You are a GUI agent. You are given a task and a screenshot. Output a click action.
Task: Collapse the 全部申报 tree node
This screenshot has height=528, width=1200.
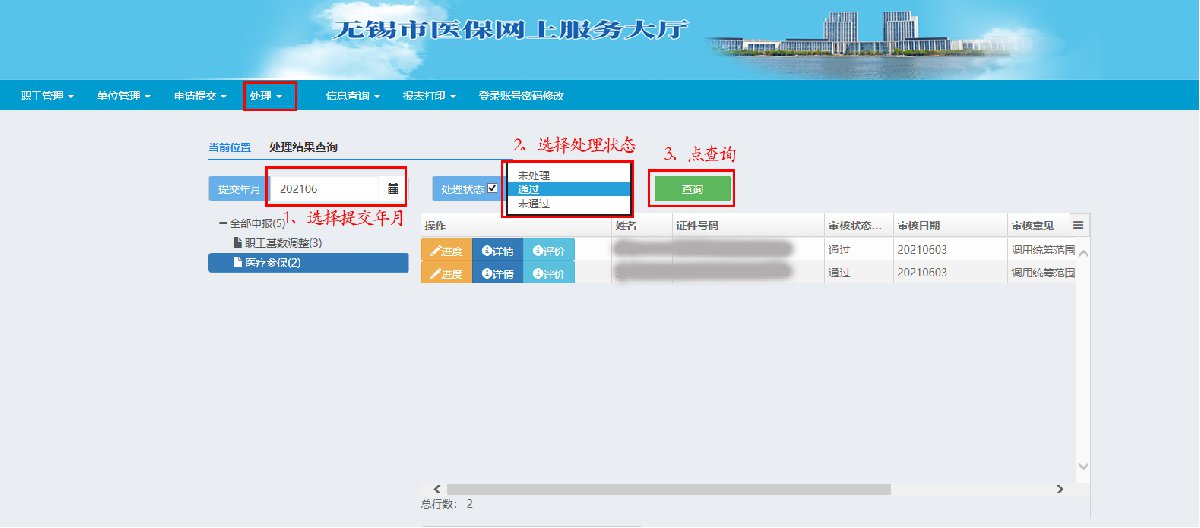click(223, 224)
